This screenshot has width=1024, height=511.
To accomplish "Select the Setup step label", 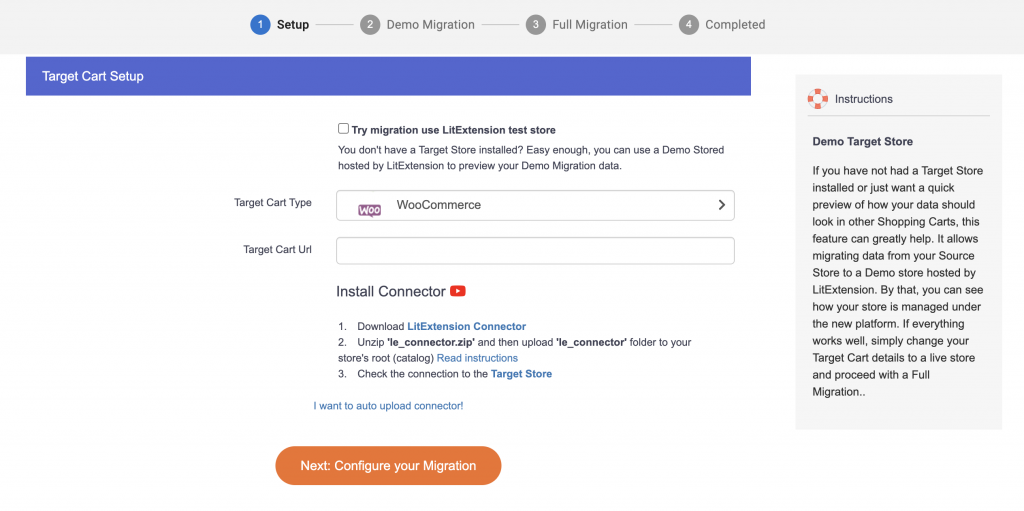I will (293, 25).
